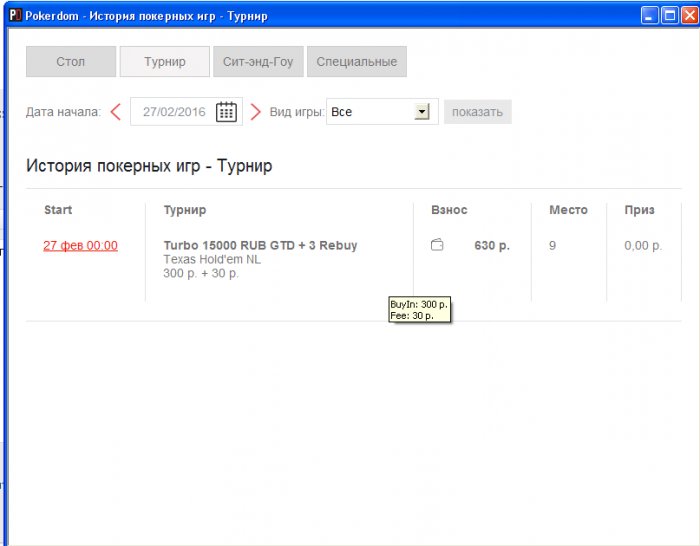
Task: Open the Специальные tab
Action: coord(357,62)
